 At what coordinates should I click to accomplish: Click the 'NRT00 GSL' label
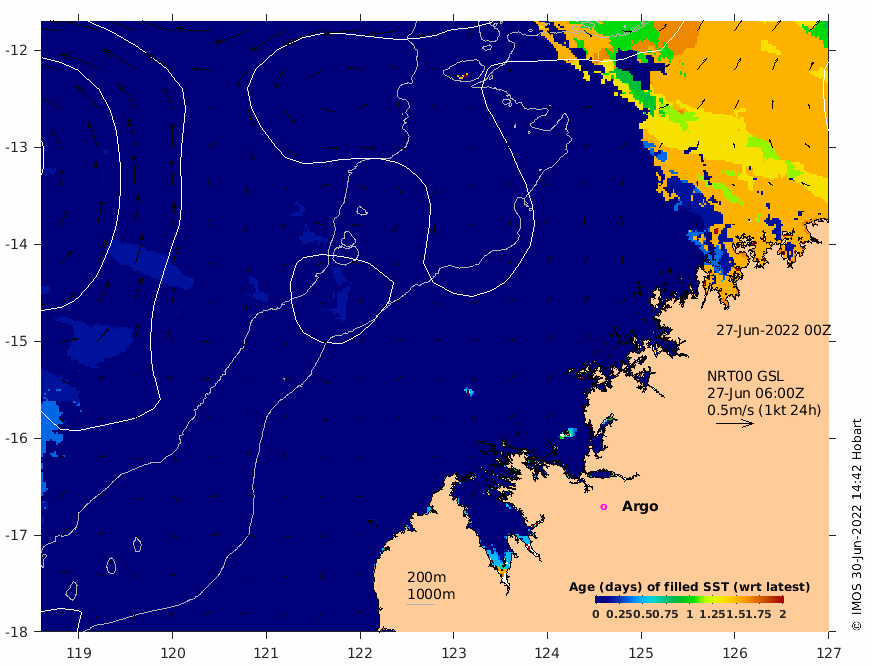(745, 376)
